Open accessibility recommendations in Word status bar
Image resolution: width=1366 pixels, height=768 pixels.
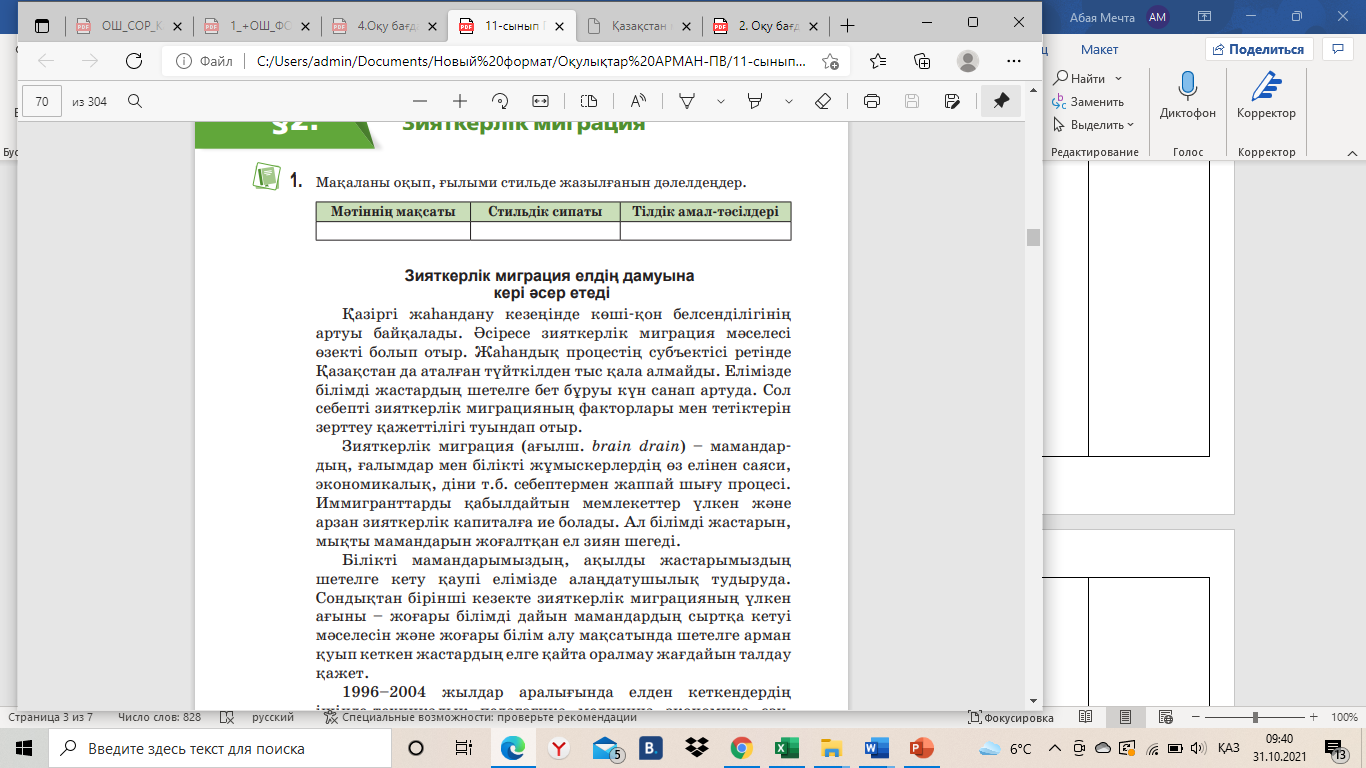pyautogui.click(x=481, y=717)
